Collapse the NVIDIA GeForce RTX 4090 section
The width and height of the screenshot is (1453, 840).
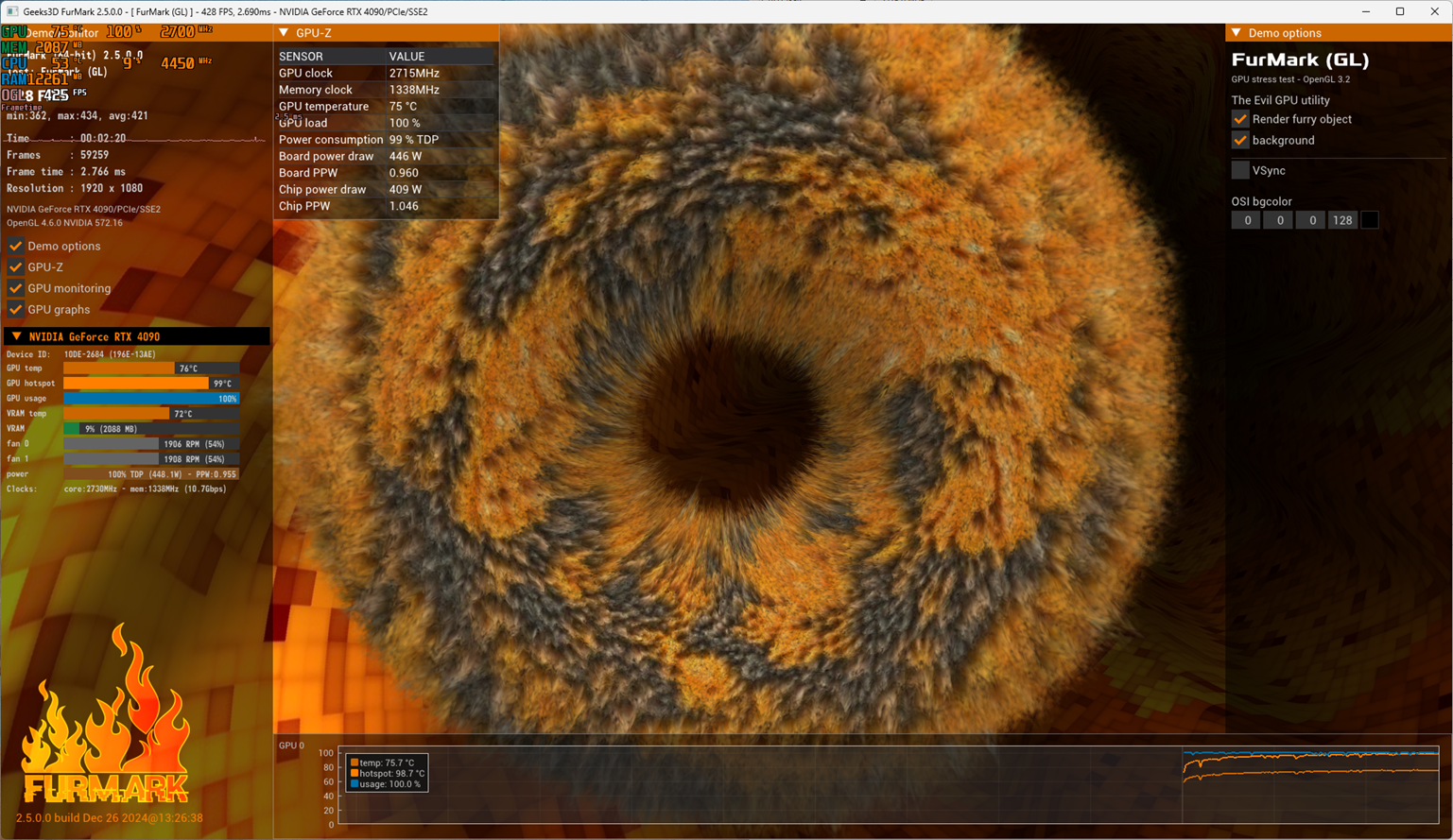[x=16, y=336]
